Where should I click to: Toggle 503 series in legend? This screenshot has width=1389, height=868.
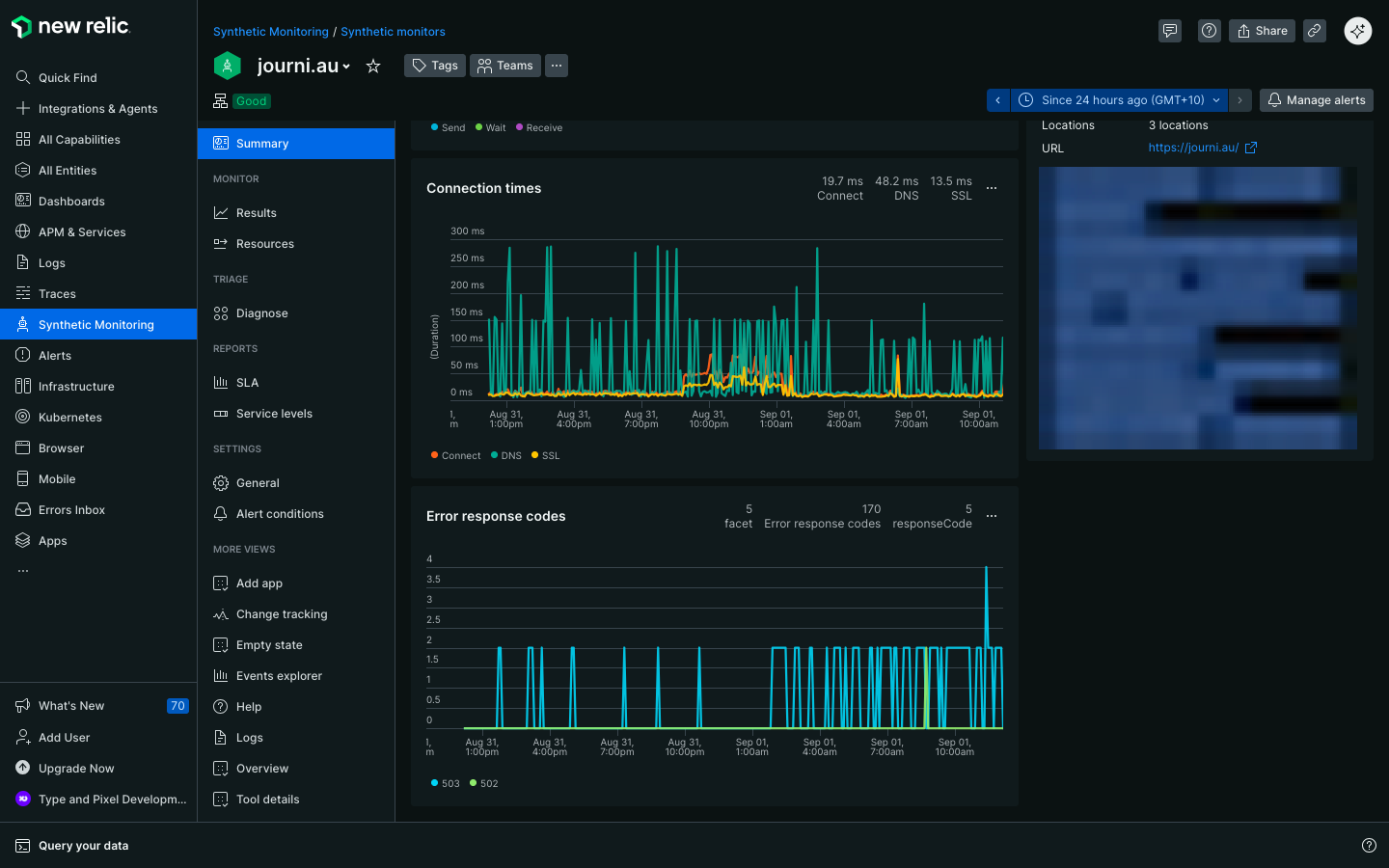tap(445, 783)
